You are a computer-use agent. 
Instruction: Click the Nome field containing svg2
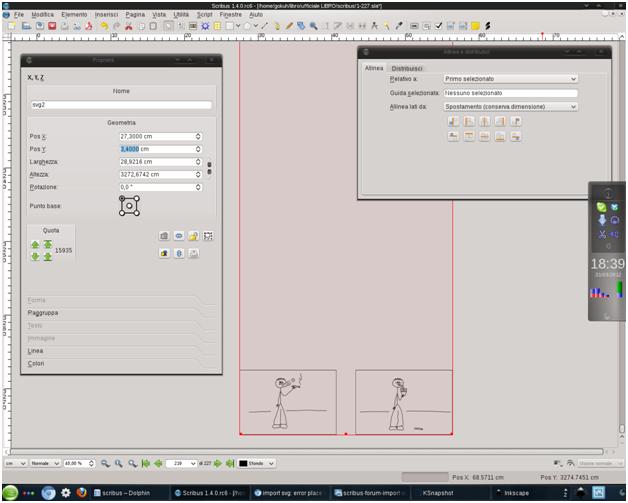pos(121,105)
